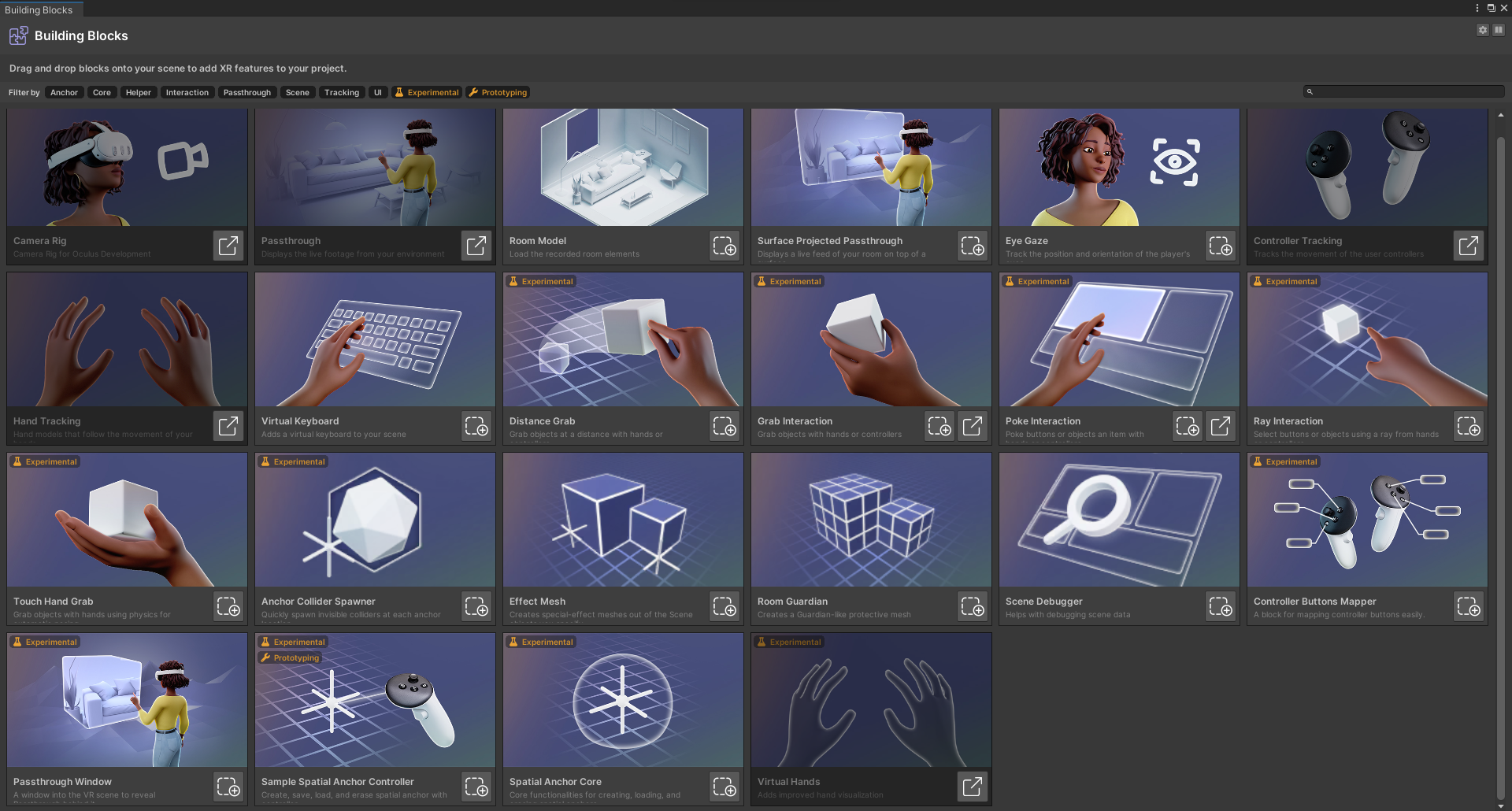Click Room Model's add-to-scene icon
The width and height of the screenshot is (1512, 811).
(724, 246)
